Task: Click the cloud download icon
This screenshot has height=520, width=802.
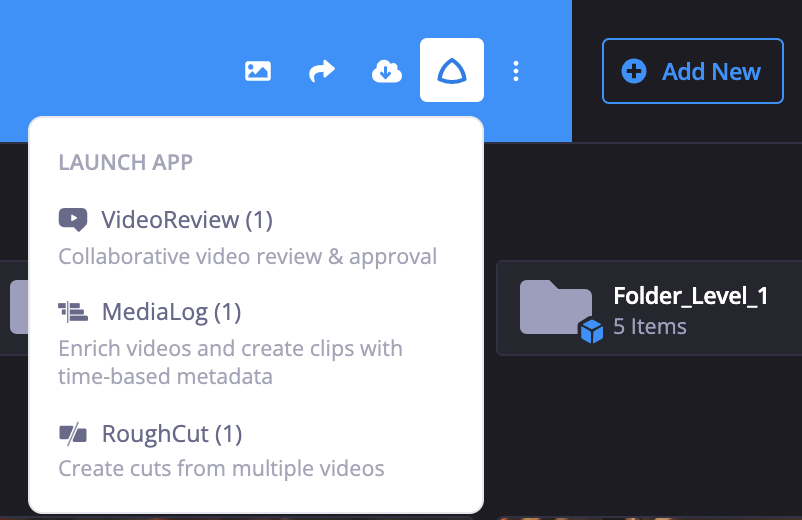Action: [x=387, y=71]
